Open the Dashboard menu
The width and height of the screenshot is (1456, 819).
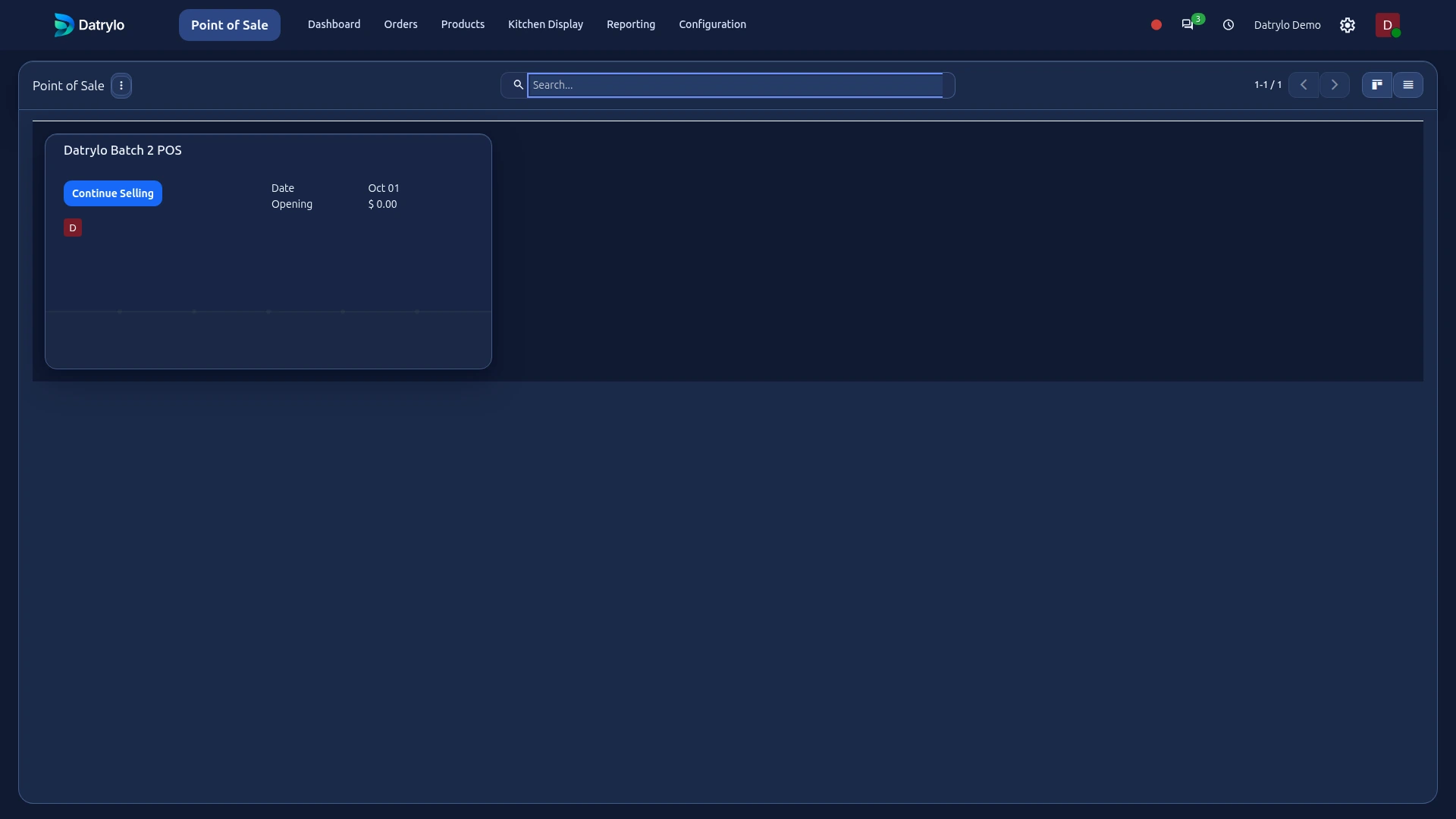coord(334,24)
